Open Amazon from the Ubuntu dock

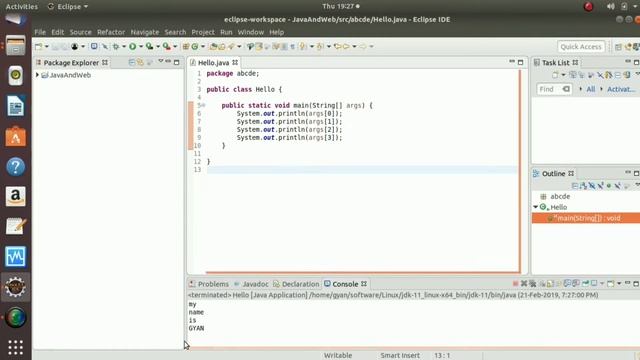(16, 196)
